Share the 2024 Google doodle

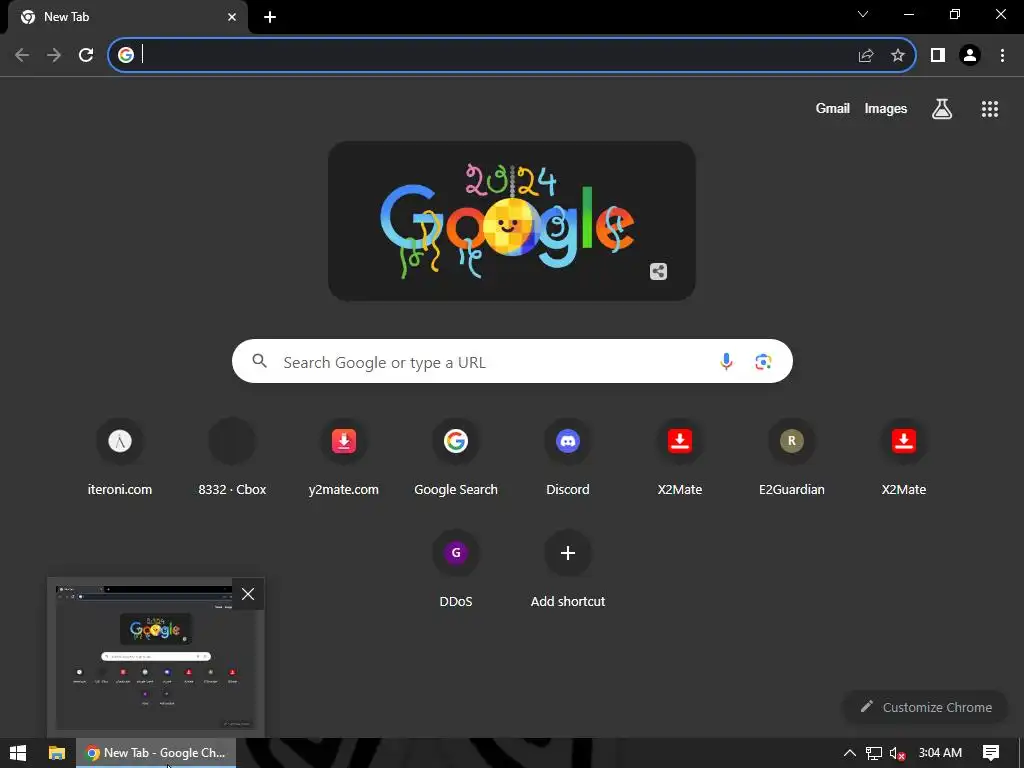pyautogui.click(x=658, y=272)
